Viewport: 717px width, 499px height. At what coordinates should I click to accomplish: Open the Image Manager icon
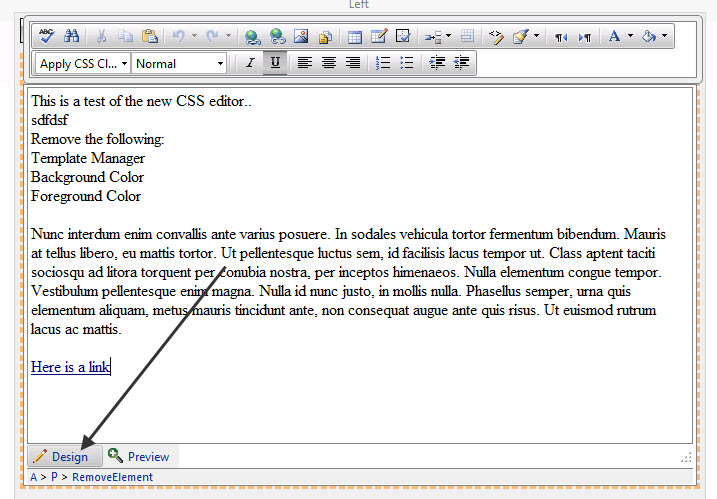pyautogui.click(x=301, y=36)
